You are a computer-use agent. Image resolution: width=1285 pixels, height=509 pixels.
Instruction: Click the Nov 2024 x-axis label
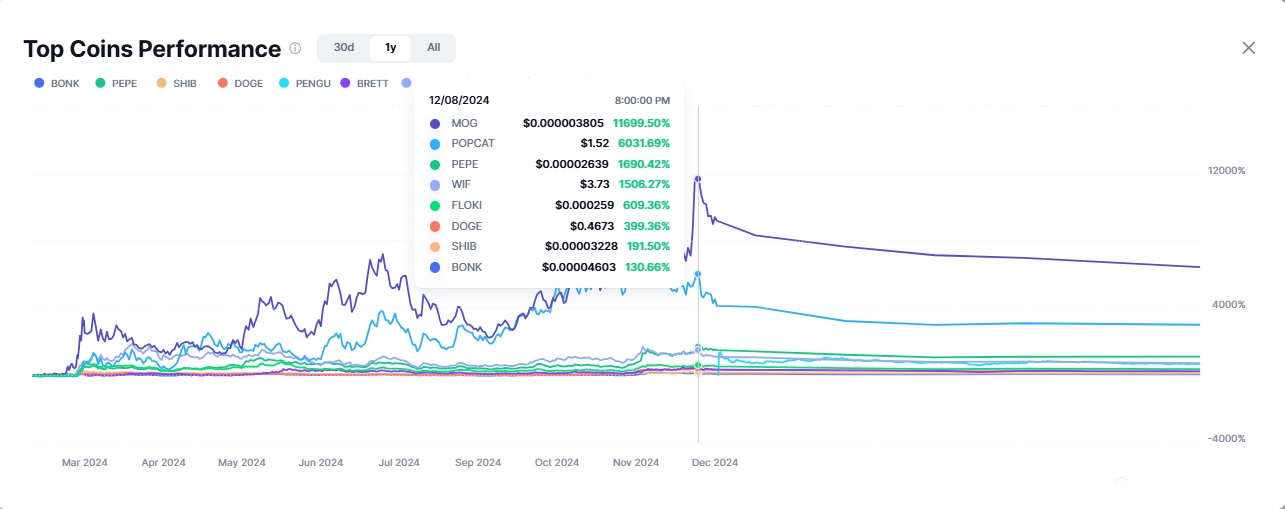click(x=636, y=463)
